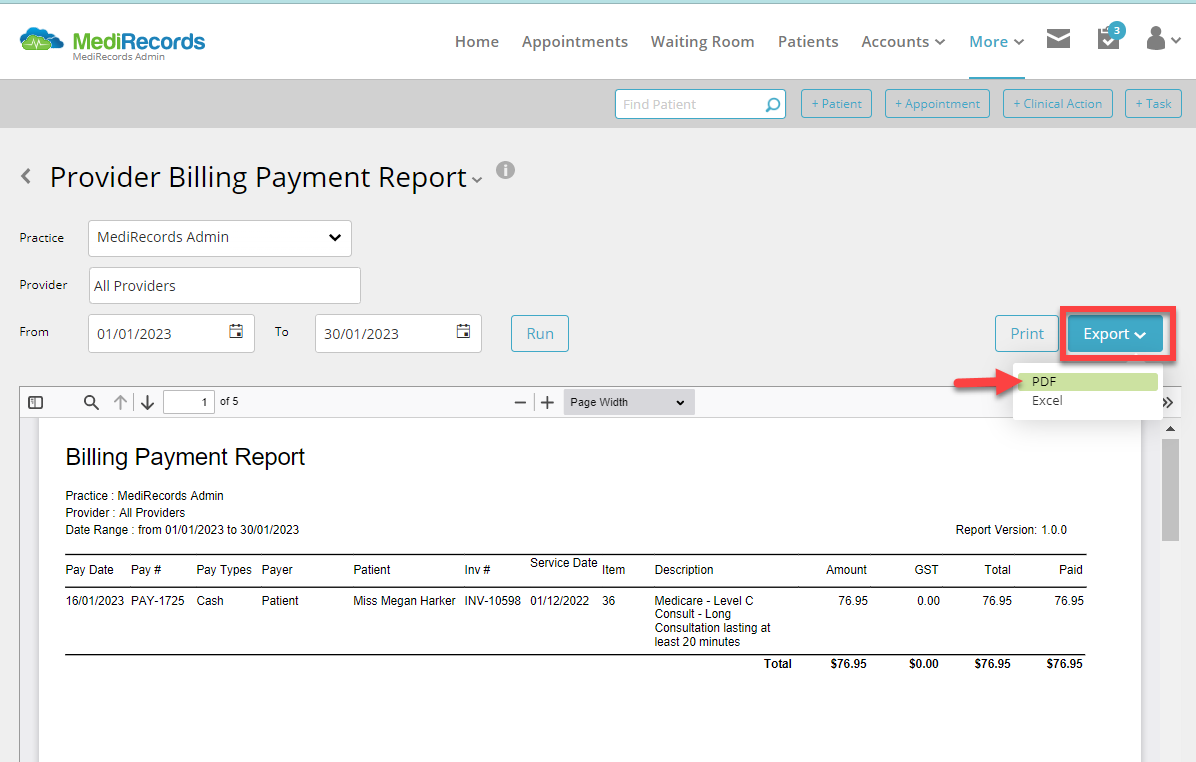
Task: Choose PDF from the Export menu
Action: click(1088, 381)
